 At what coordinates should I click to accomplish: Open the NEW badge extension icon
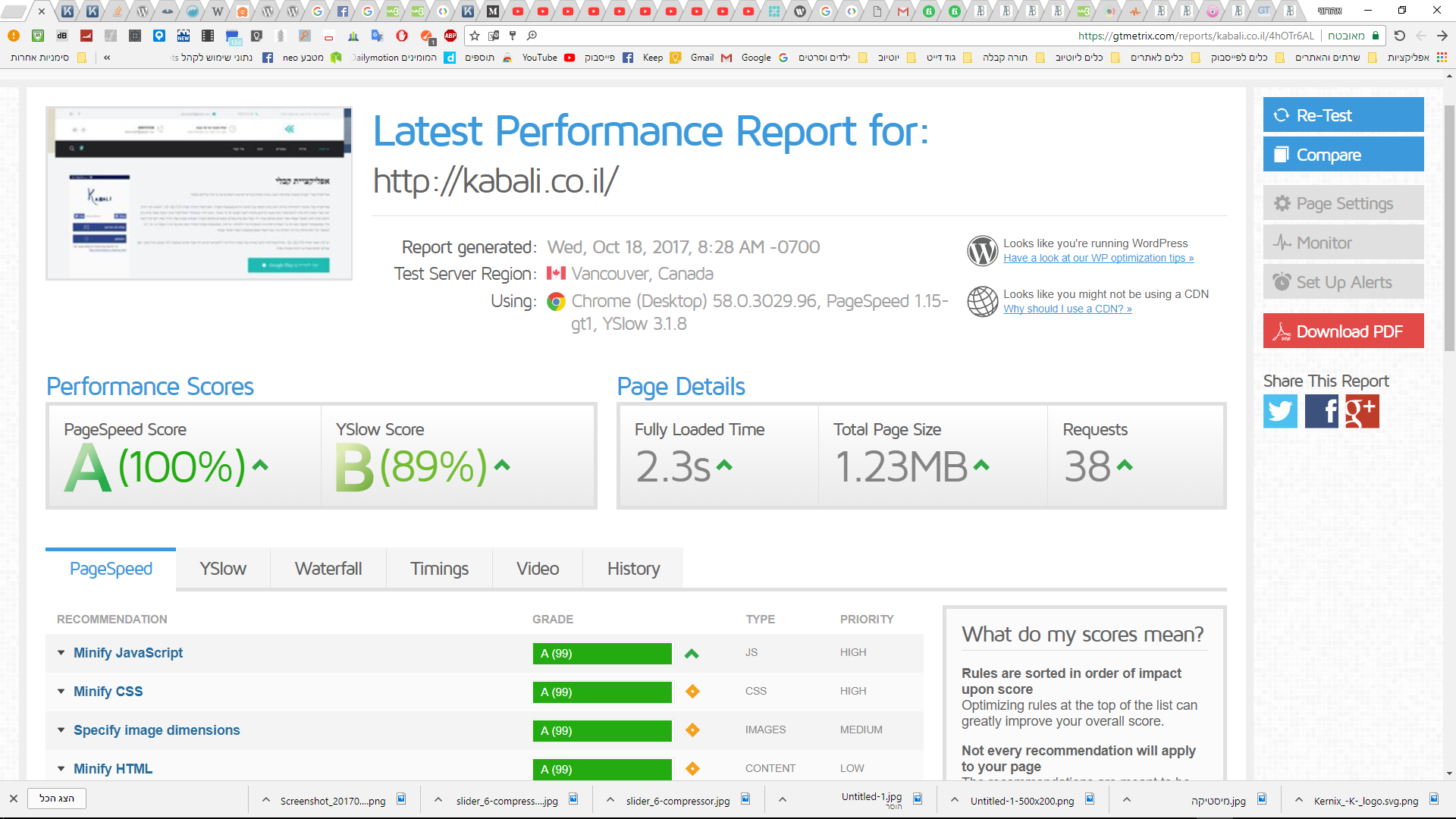click(x=184, y=36)
